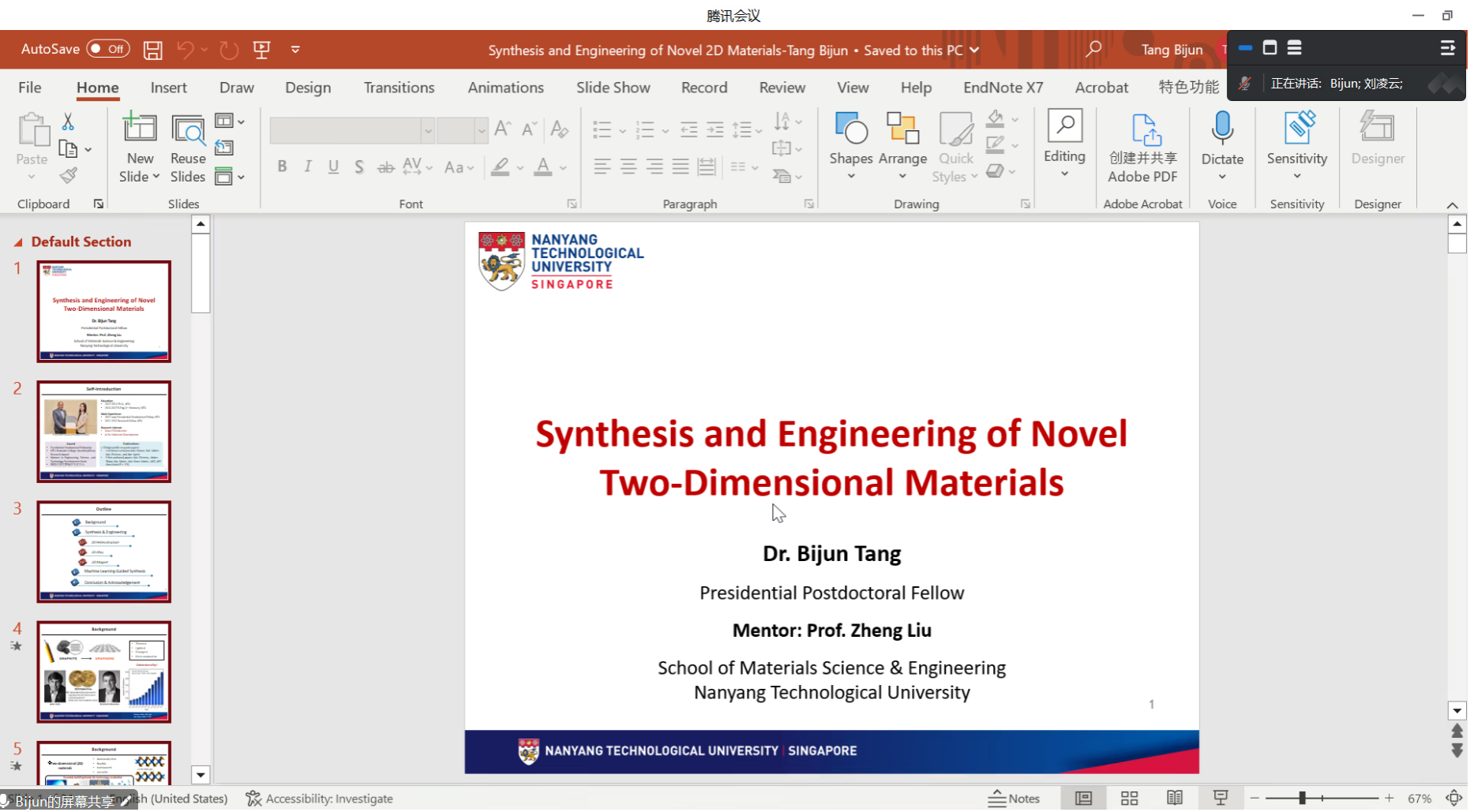Screen dimensions: 1470x812
Task: Open Reuse Slides
Action: [188, 148]
